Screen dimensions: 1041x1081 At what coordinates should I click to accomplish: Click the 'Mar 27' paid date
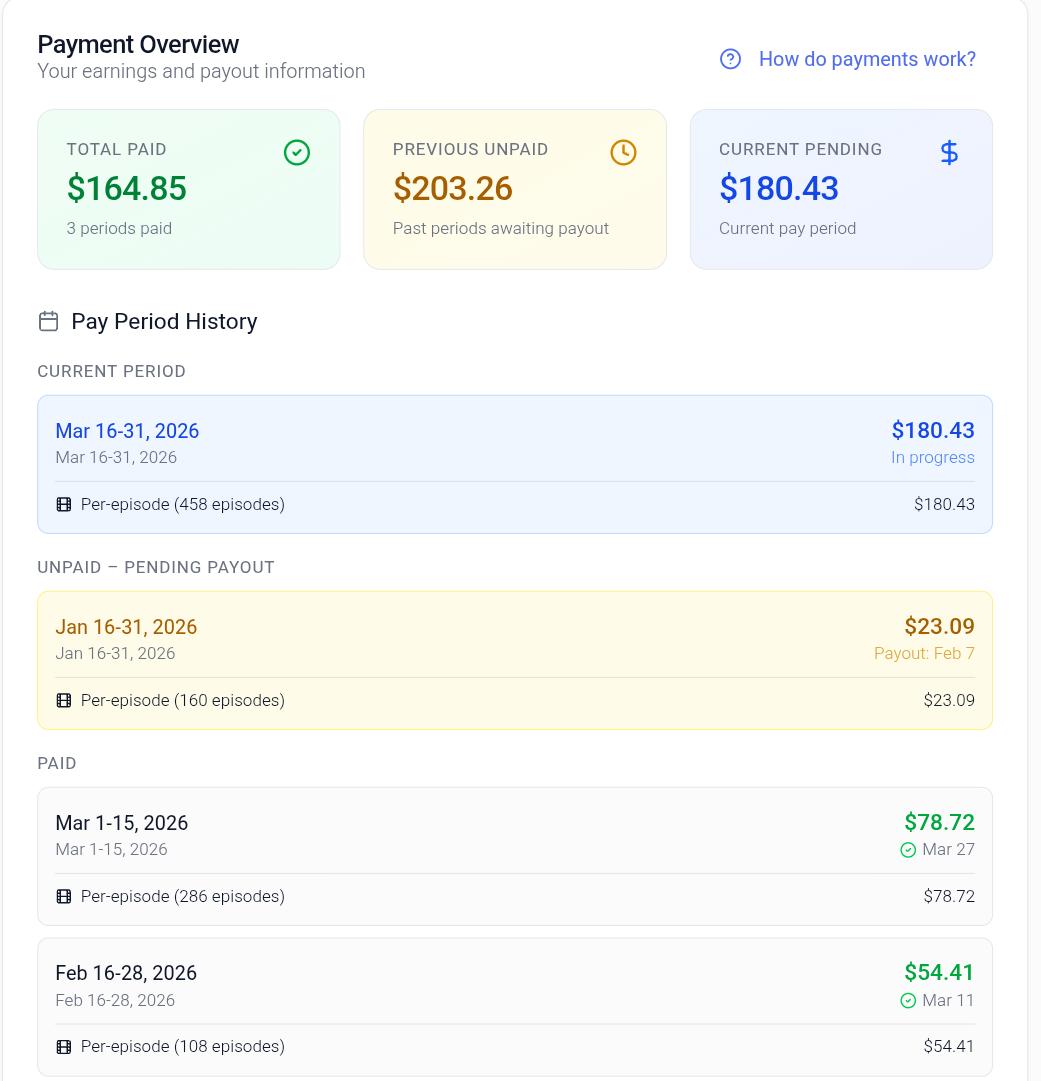[x=948, y=849]
